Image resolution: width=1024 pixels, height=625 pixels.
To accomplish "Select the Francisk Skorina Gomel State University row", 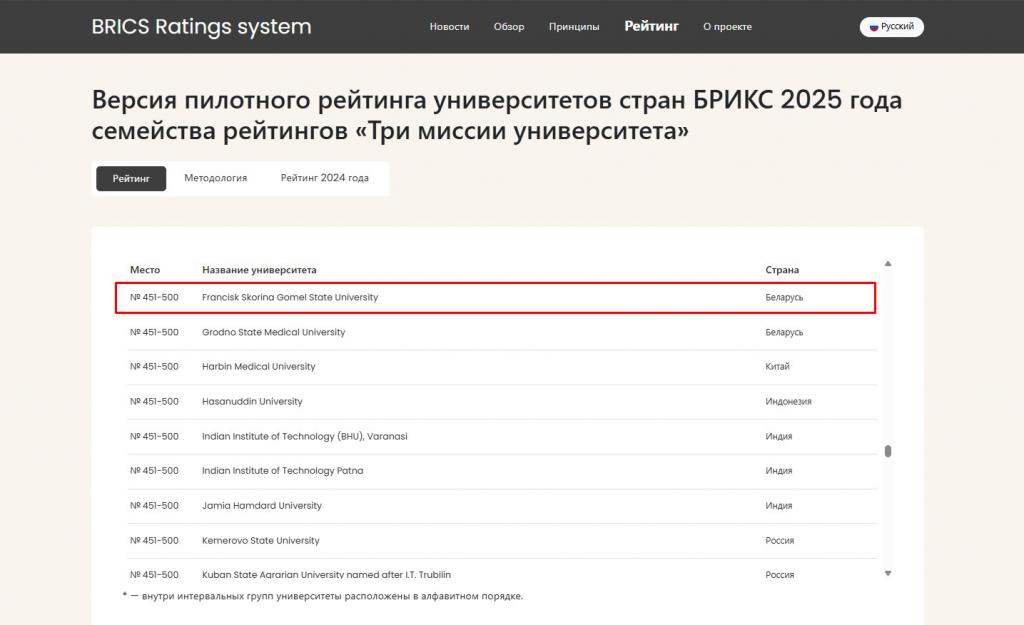I will tap(290, 298).
